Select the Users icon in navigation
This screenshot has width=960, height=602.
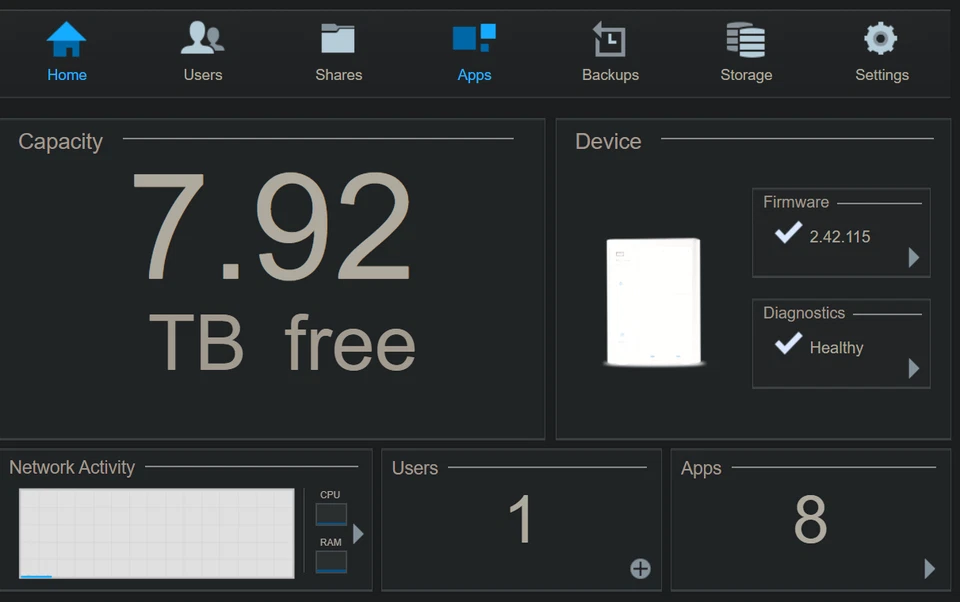(203, 40)
